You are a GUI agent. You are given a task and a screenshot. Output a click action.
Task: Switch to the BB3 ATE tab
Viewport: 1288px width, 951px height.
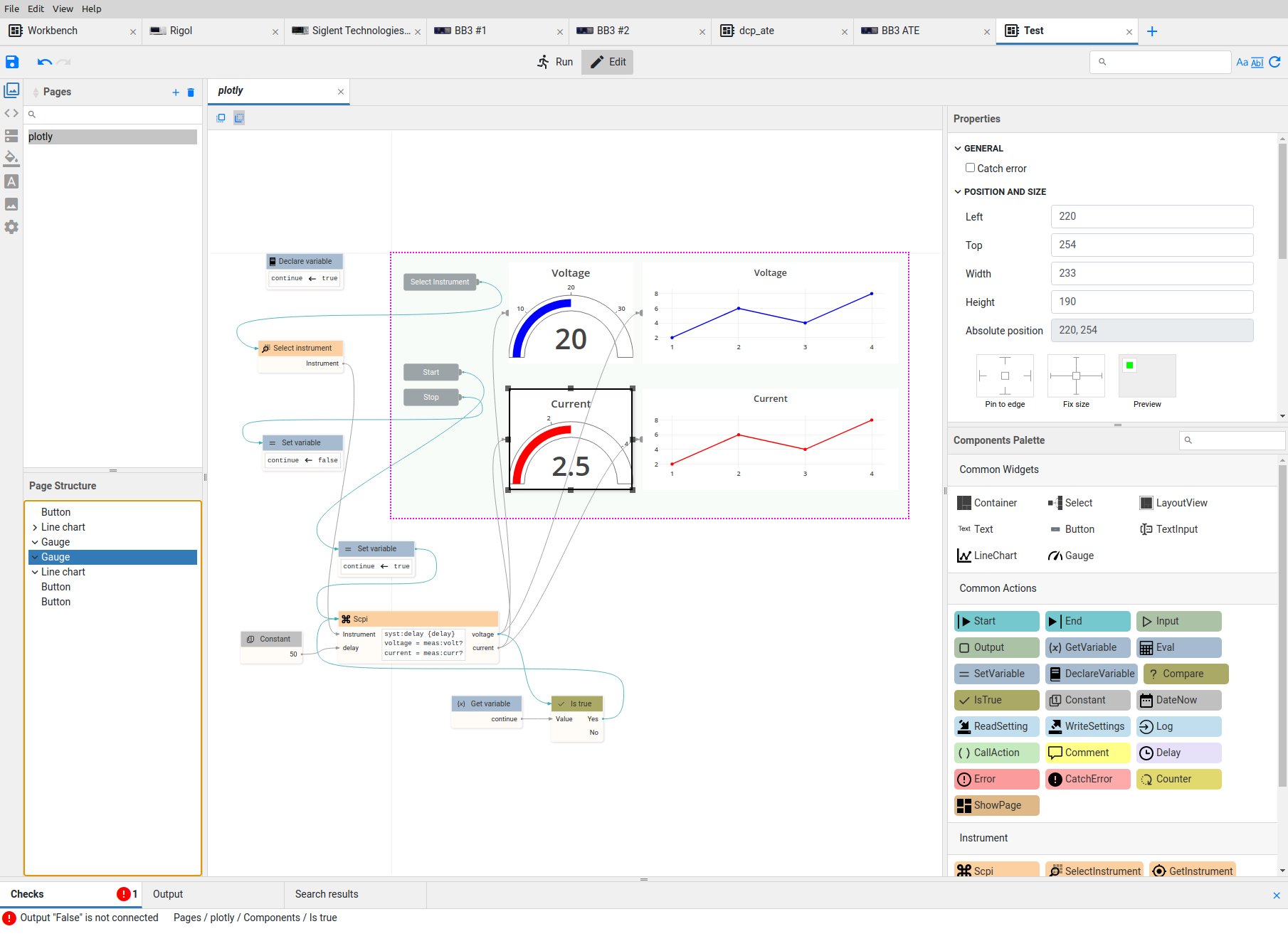click(x=900, y=31)
